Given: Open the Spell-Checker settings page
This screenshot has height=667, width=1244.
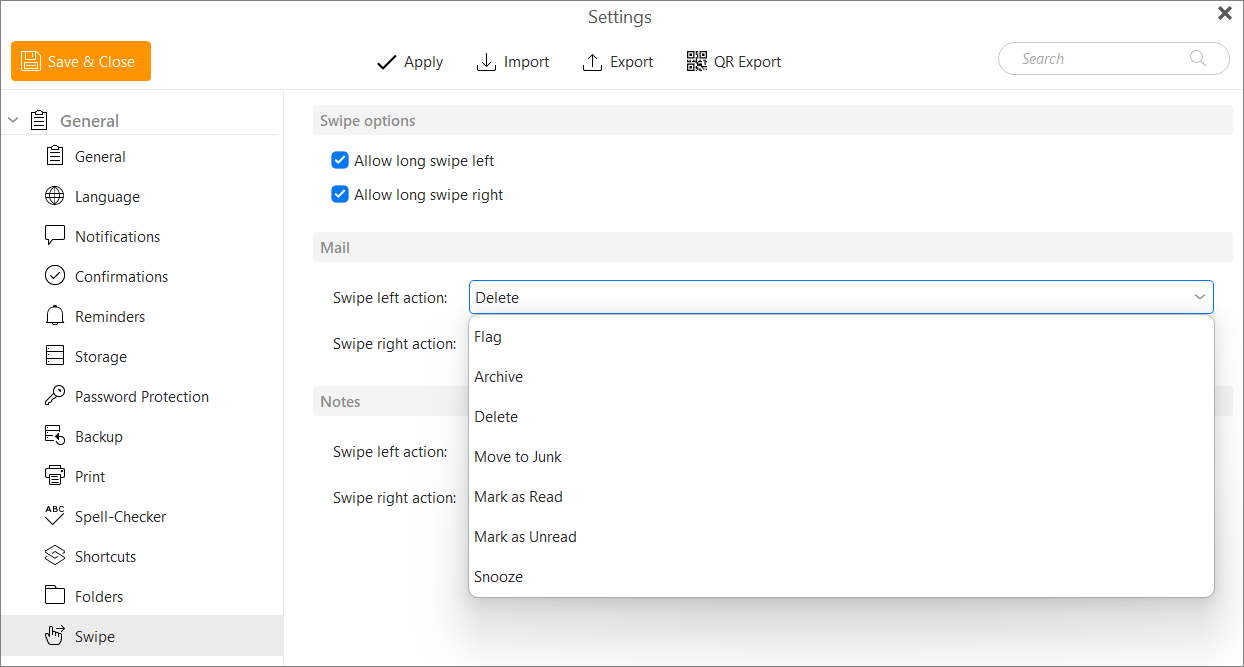Looking at the screenshot, I should tap(142, 516).
